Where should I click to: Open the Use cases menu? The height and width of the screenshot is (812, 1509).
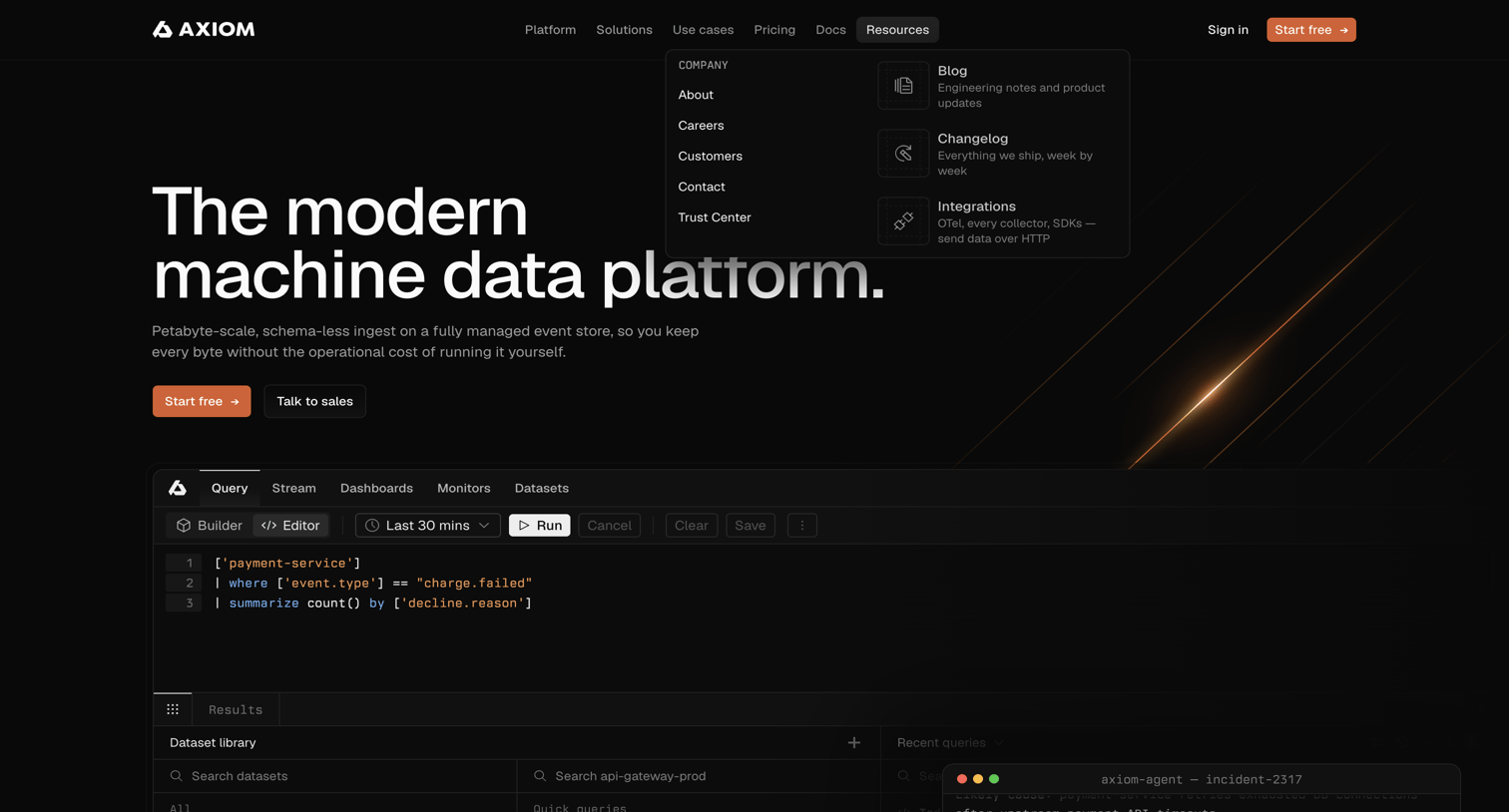(x=703, y=30)
